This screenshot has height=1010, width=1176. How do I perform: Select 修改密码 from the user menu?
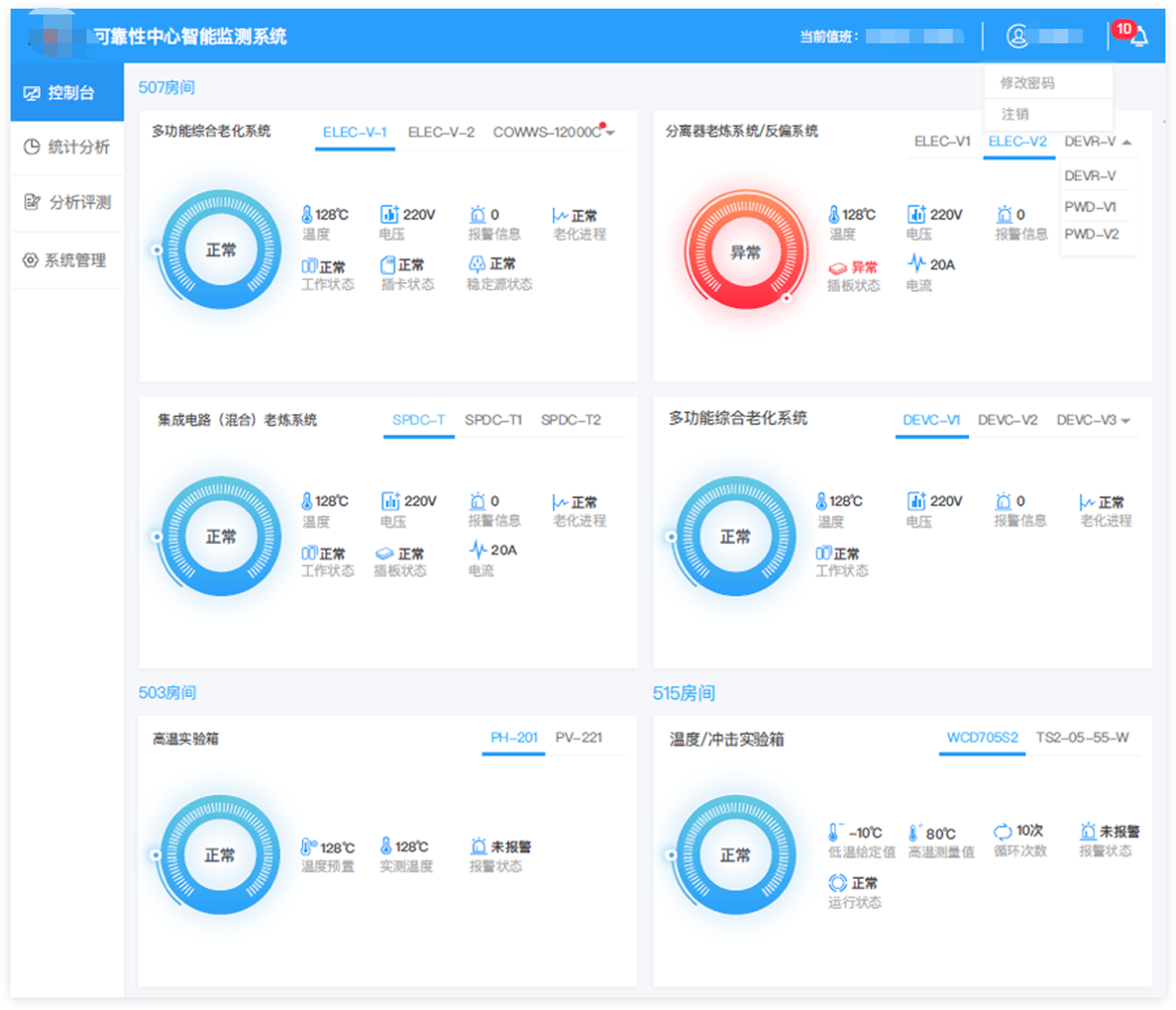coord(1028,83)
